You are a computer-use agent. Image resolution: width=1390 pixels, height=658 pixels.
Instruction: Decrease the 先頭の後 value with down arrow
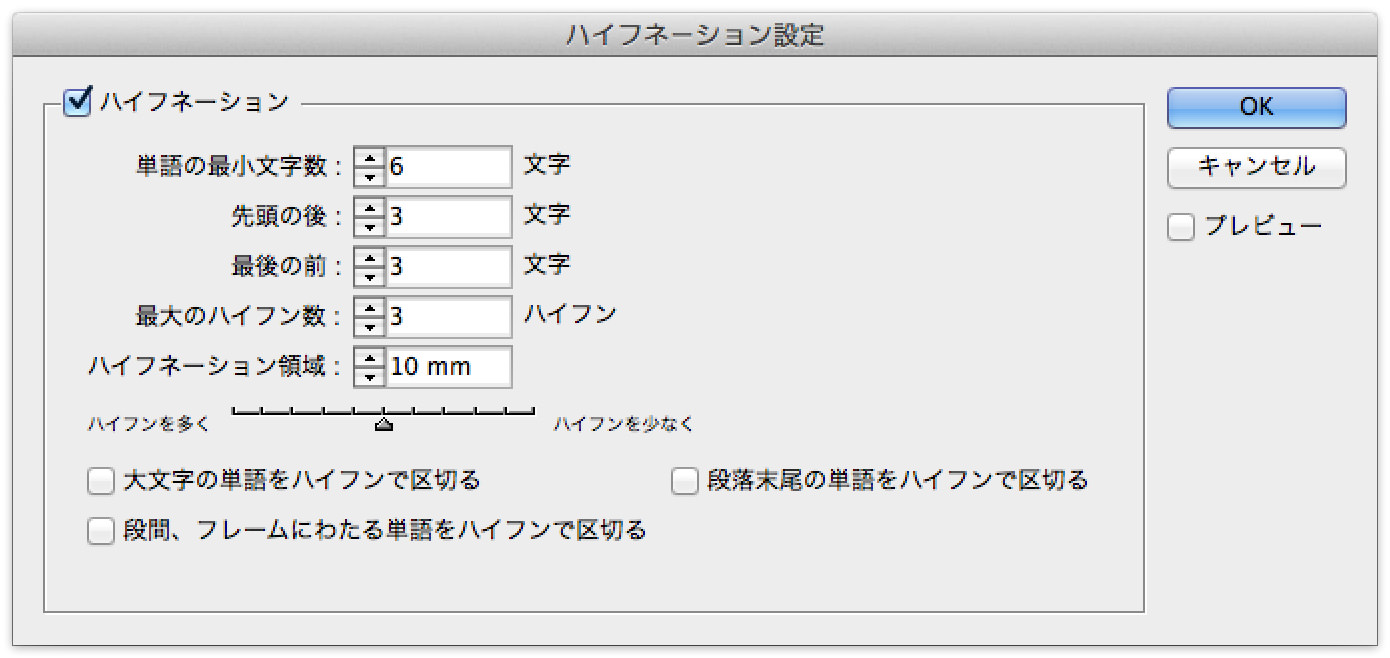(370, 226)
